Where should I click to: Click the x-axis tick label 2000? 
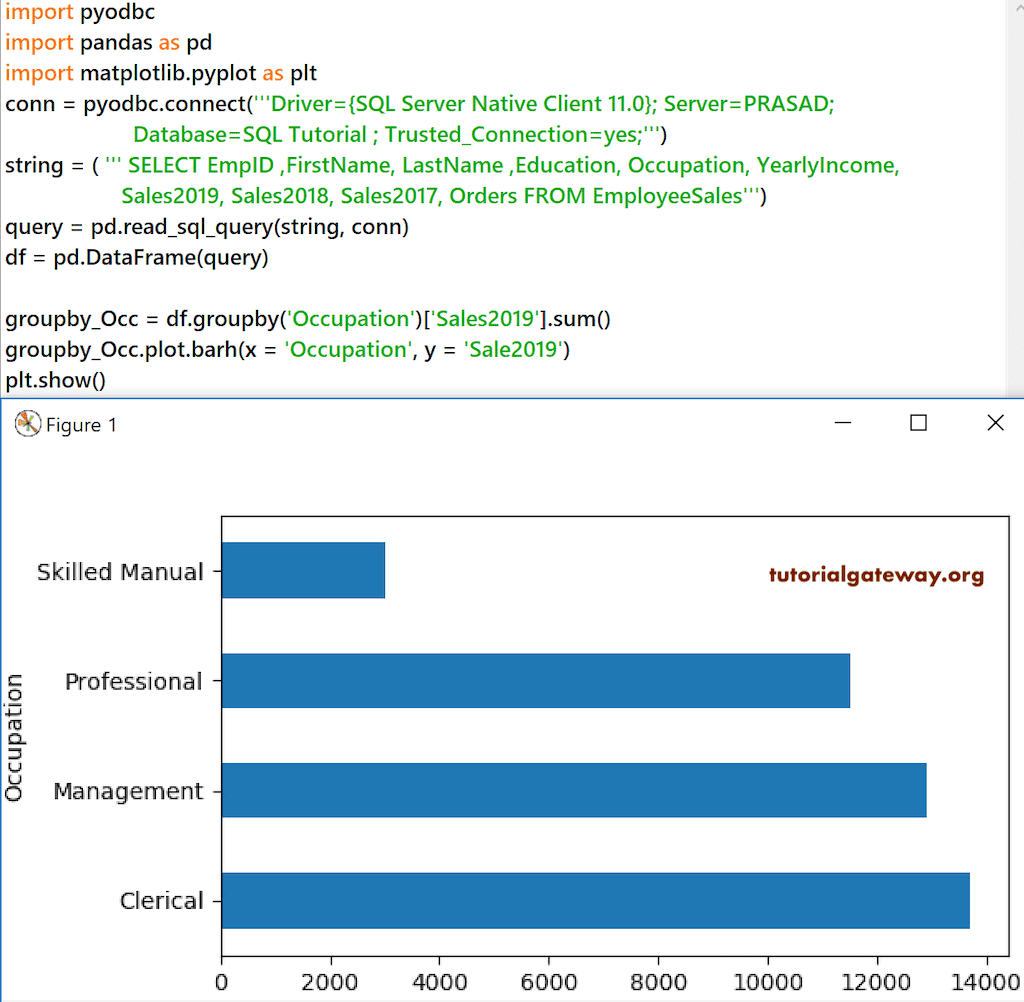point(330,982)
